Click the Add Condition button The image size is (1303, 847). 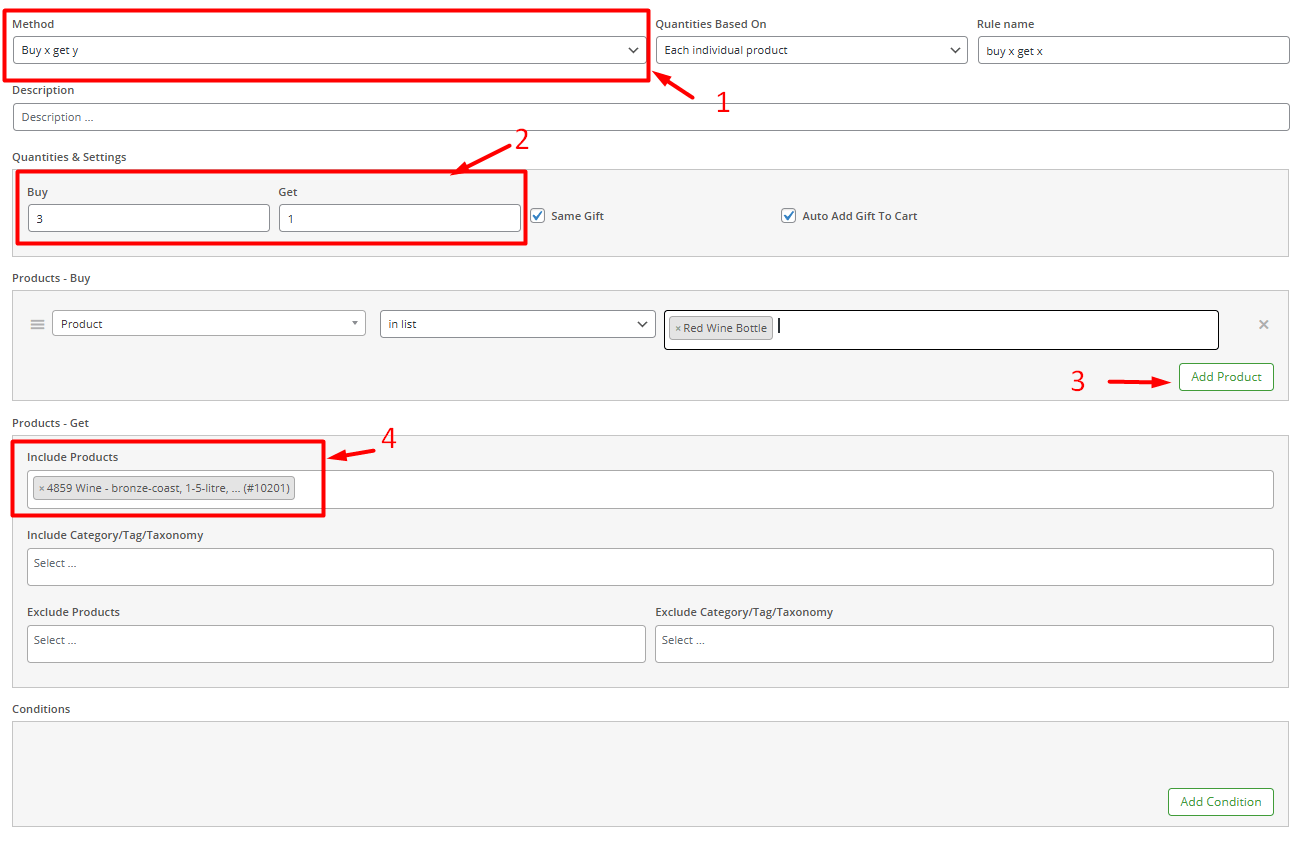[1220, 802]
